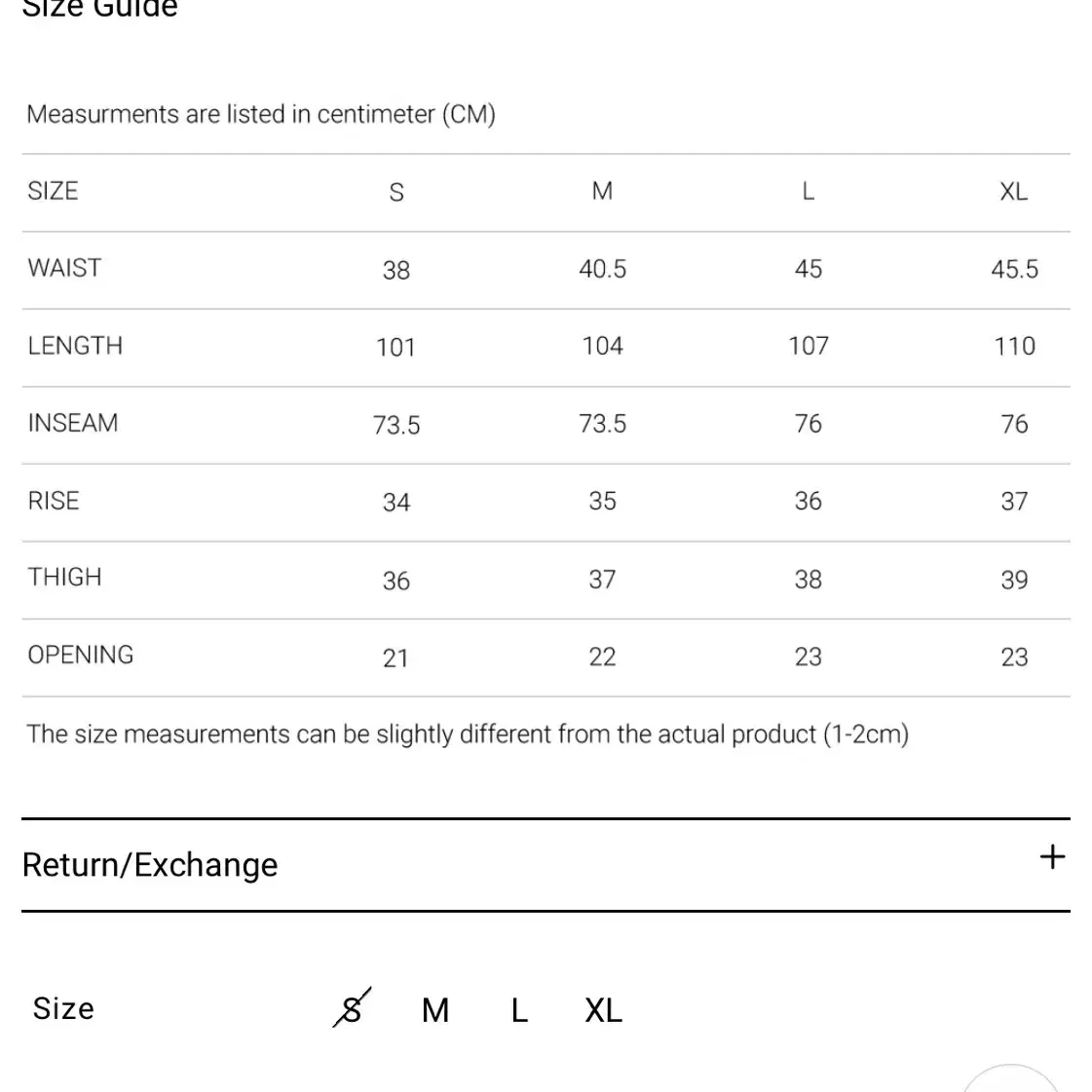Tap the partially visible round floating button
This screenshot has height=1092, width=1092.
tap(1010, 1078)
